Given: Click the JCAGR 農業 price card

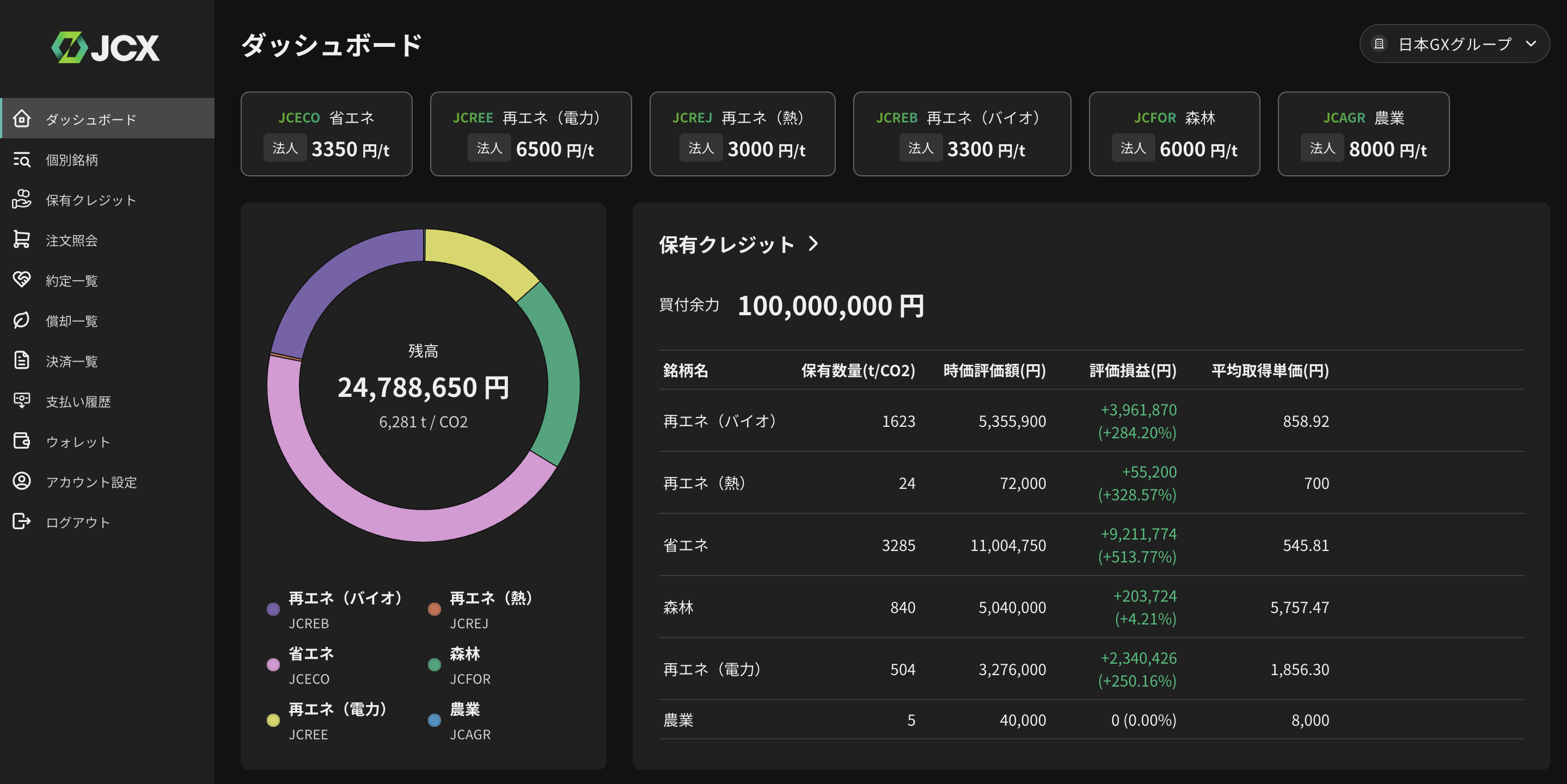Looking at the screenshot, I should [1363, 134].
